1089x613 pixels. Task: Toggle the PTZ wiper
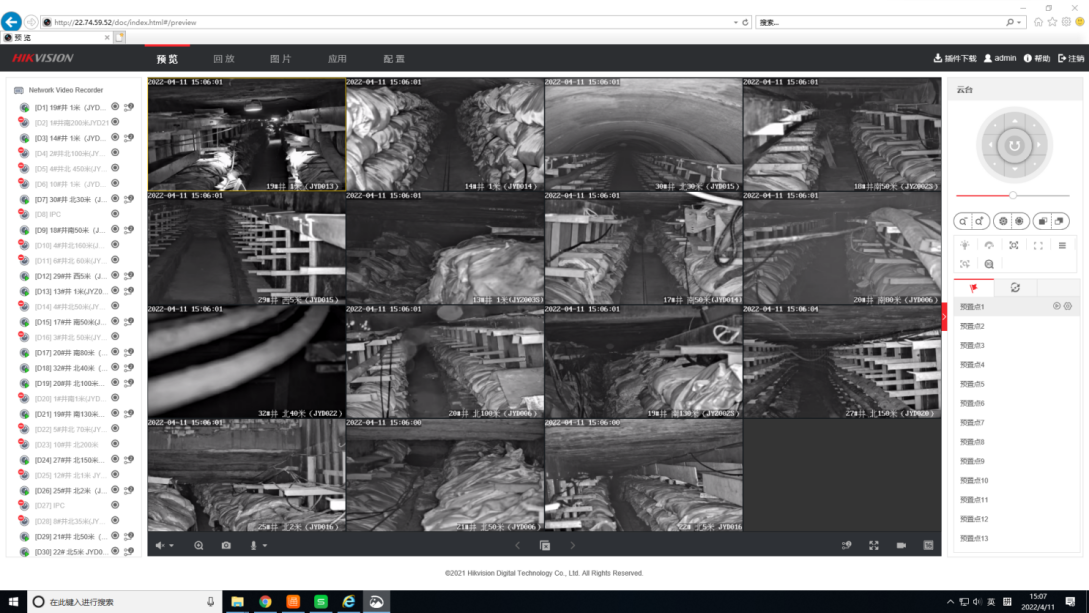tap(989, 245)
